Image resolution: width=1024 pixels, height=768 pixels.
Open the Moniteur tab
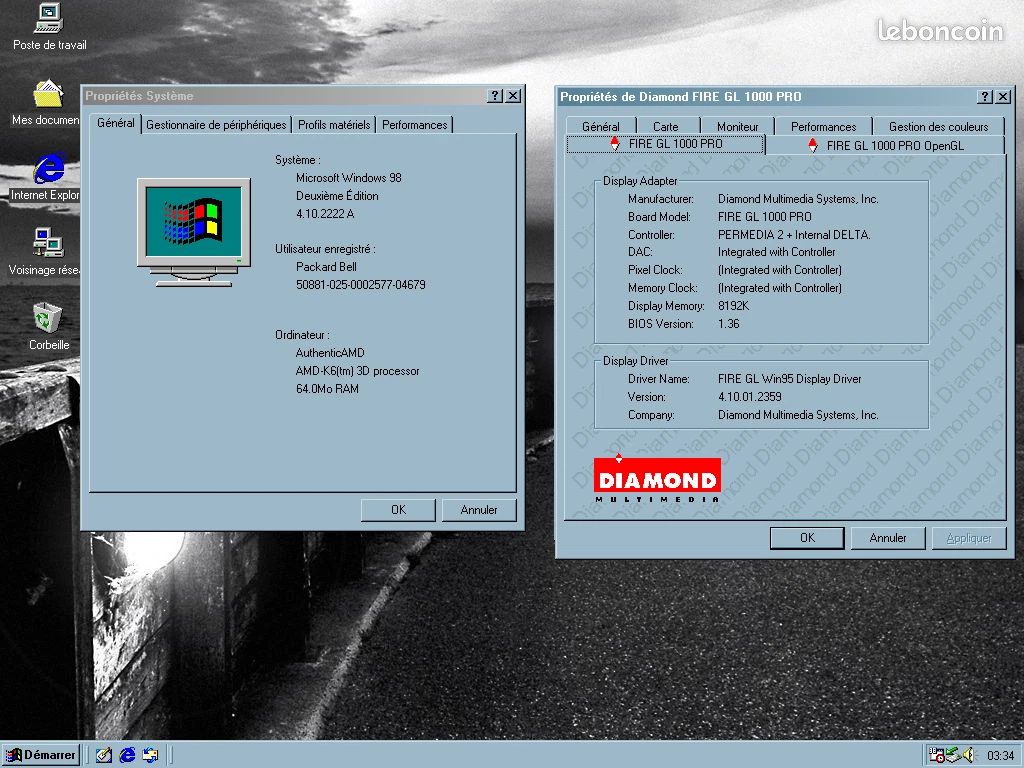click(x=737, y=126)
